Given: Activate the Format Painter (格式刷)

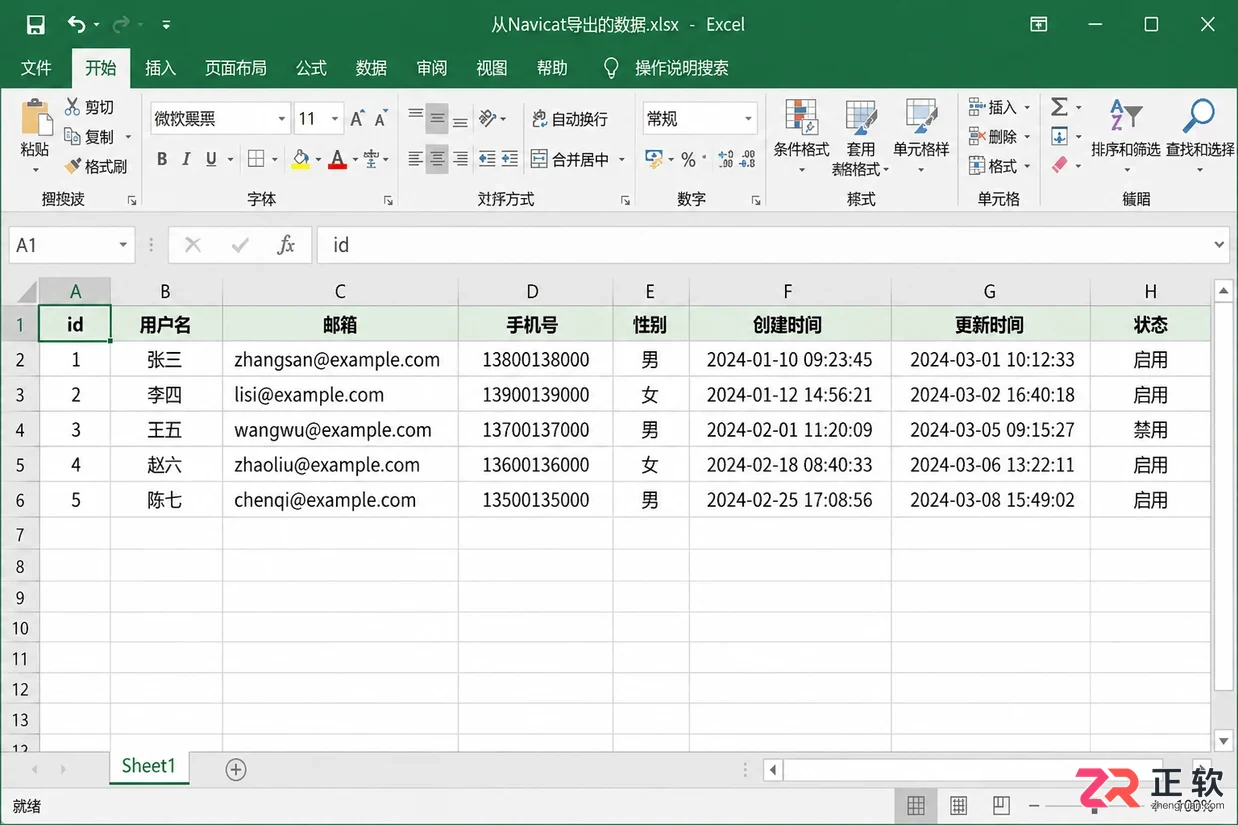Looking at the screenshot, I should [73, 166].
